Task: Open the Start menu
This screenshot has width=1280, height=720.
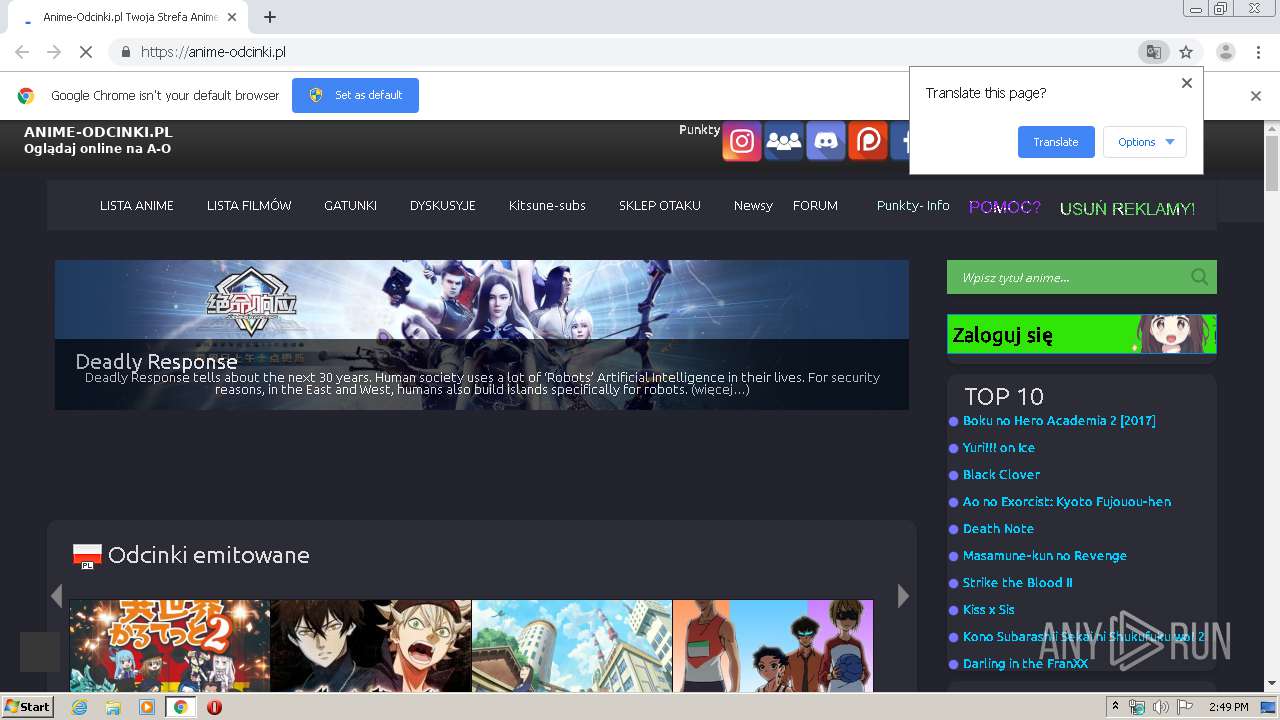Action: 27,707
